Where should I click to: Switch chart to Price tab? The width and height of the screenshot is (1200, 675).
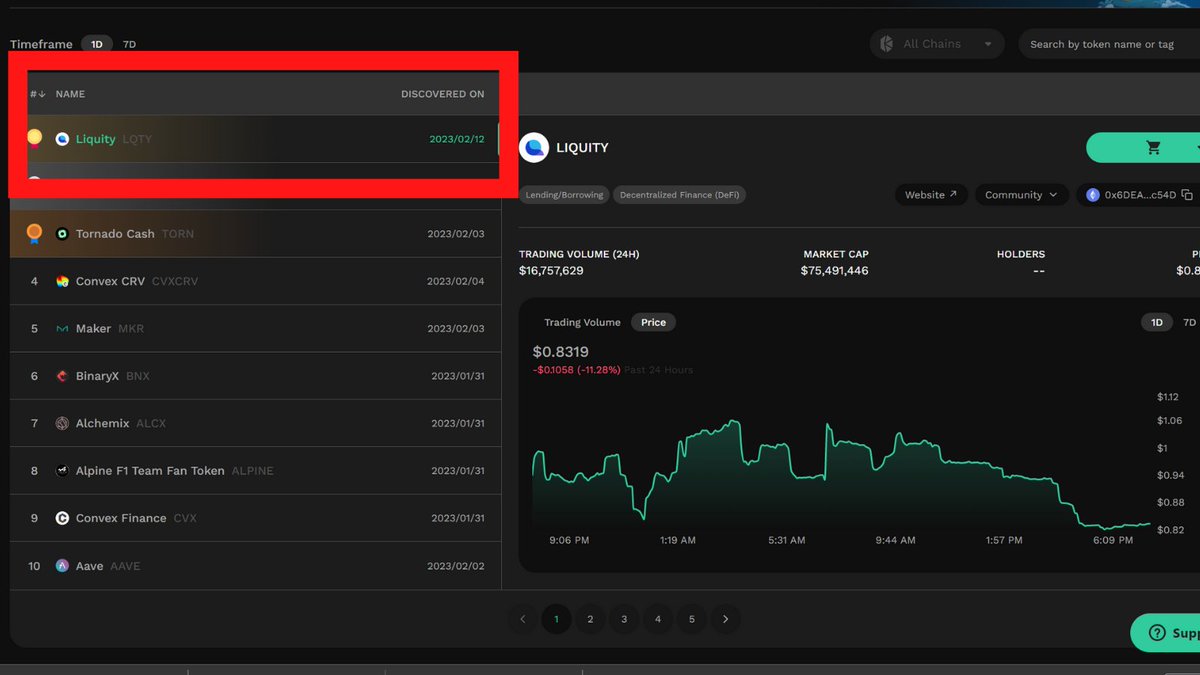pyautogui.click(x=653, y=322)
